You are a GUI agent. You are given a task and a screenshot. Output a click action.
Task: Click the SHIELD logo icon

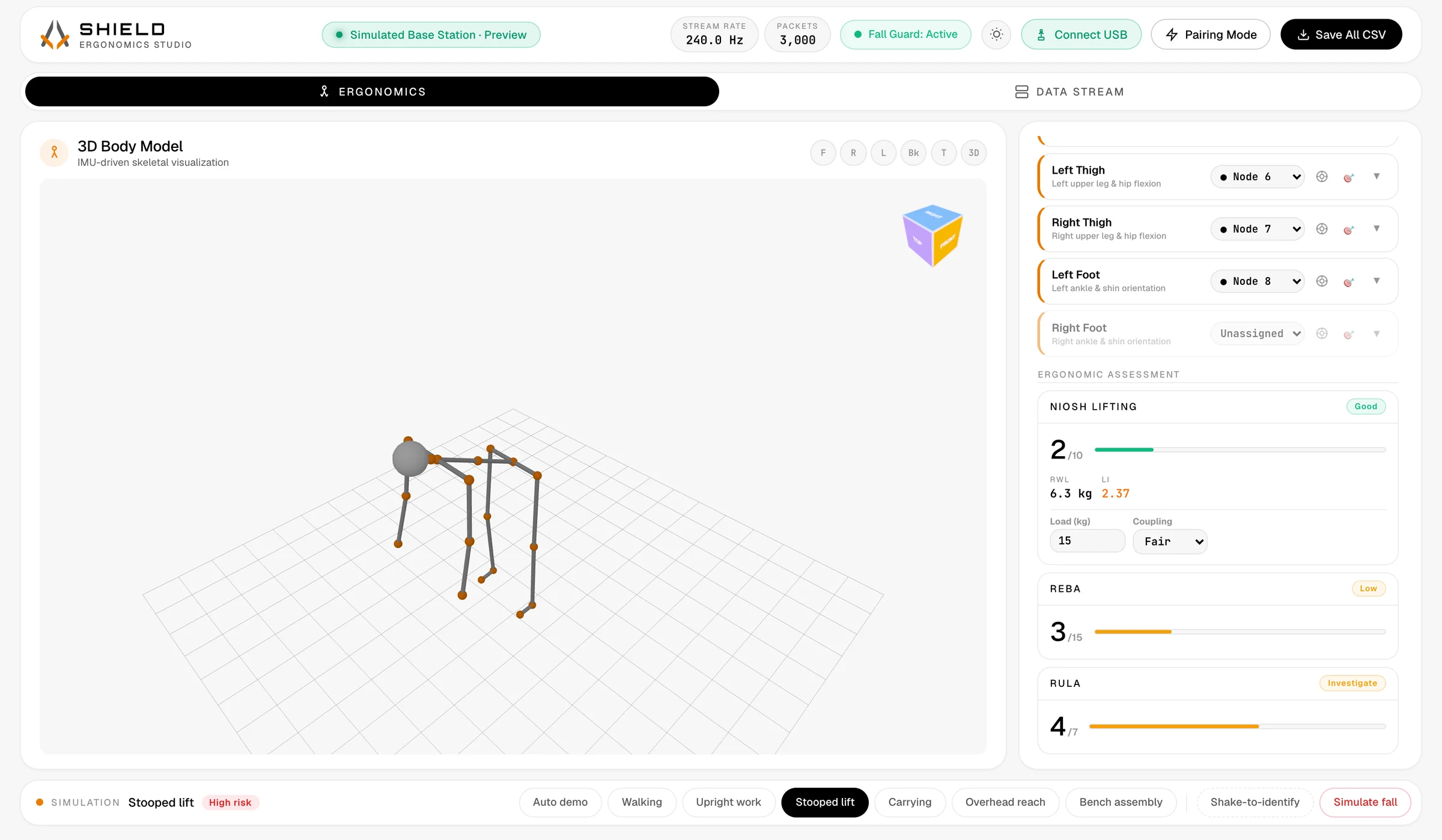(x=55, y=35)
